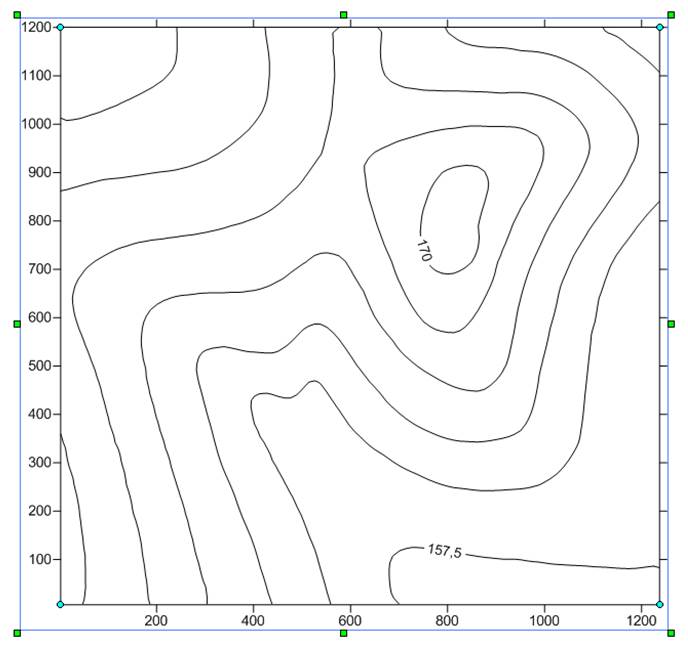The width and height of the screenshot is (688, 649).
Task: Click the 1200 label on the vertical axis
Action: pyautogui.click(x=36, y=27)
